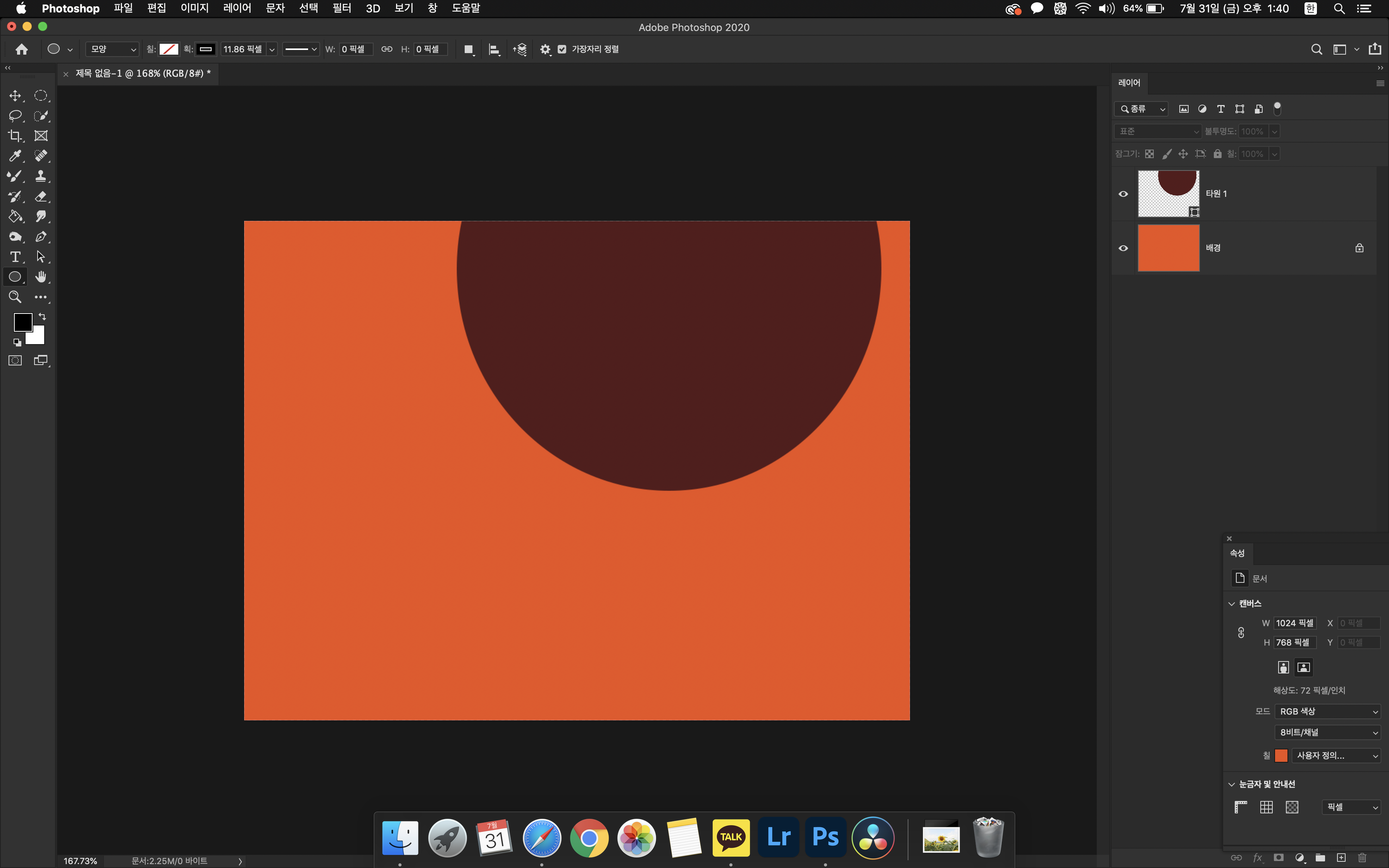Select the Type tool
The height and width of the screenshot is (868, 1389).
point(15,257)
